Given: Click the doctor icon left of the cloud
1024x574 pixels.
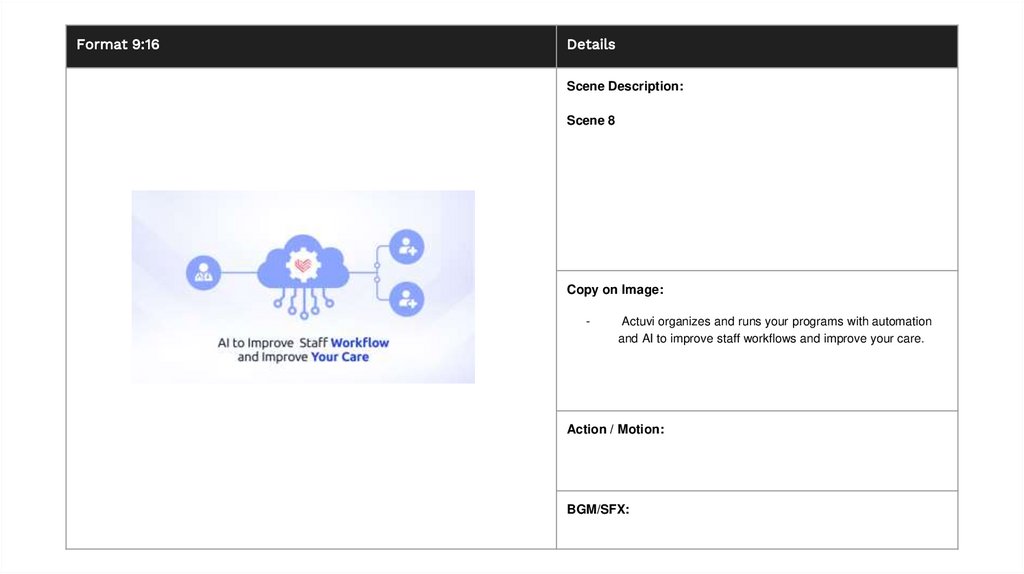Looking at the screenshot, I should [204, 272].
